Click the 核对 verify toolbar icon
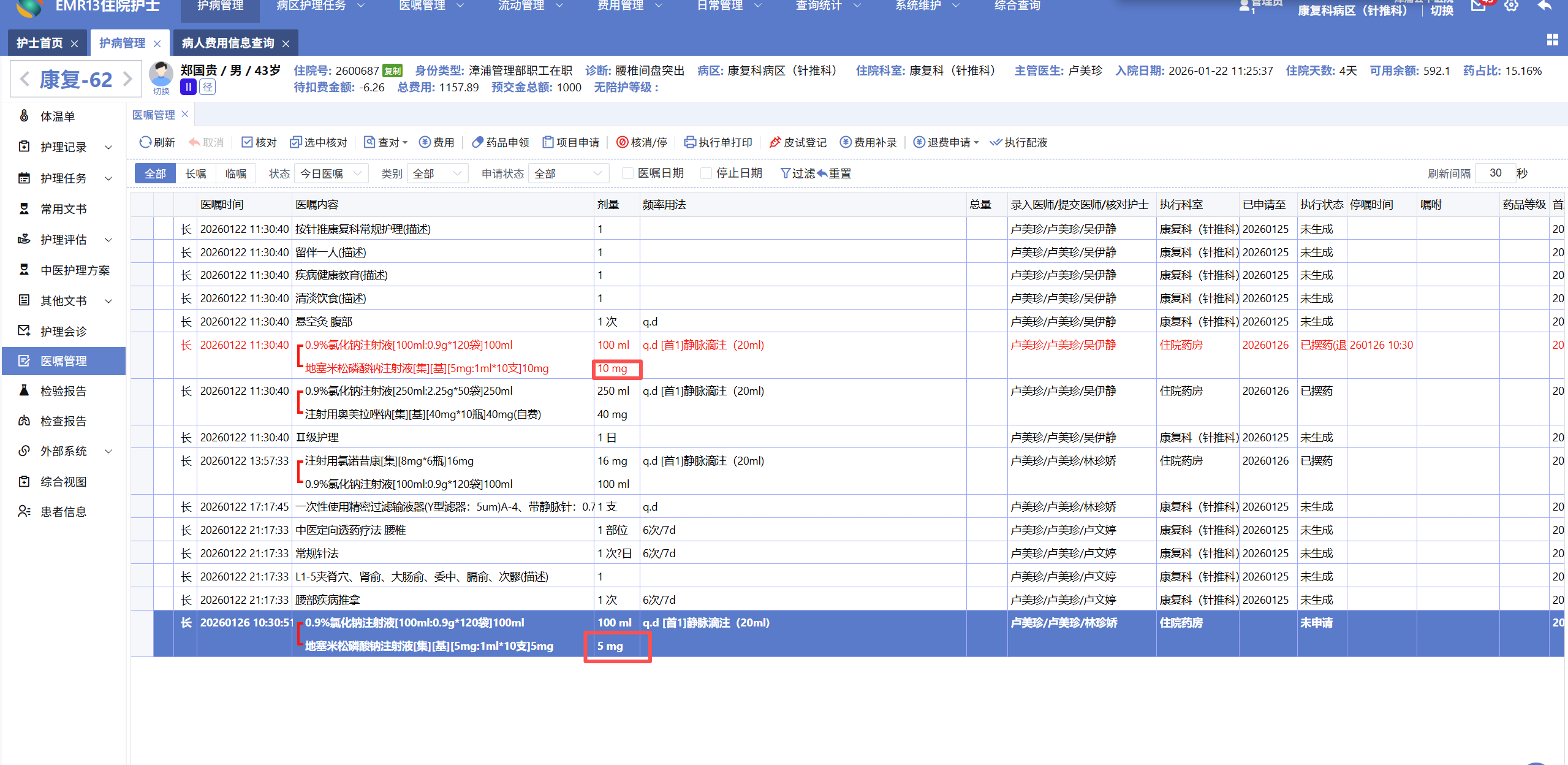The image size is (1568, 765). [x=247, y=142]
